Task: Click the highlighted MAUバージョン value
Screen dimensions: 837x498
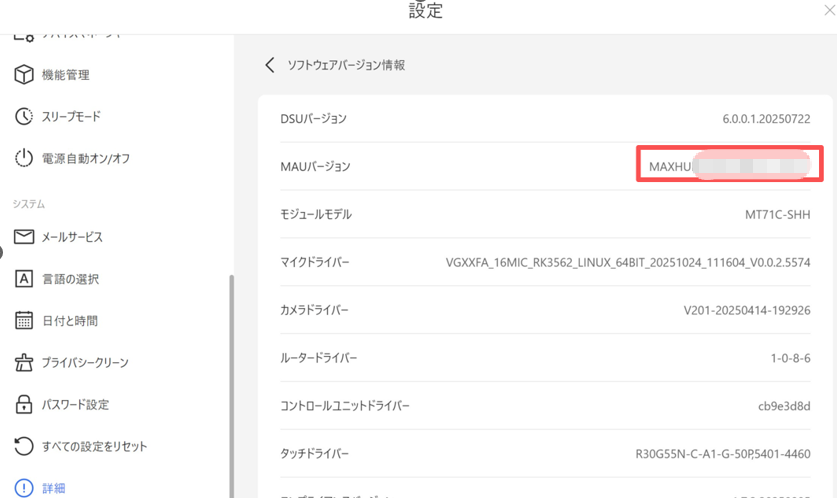Action: (x=729, y=166)
